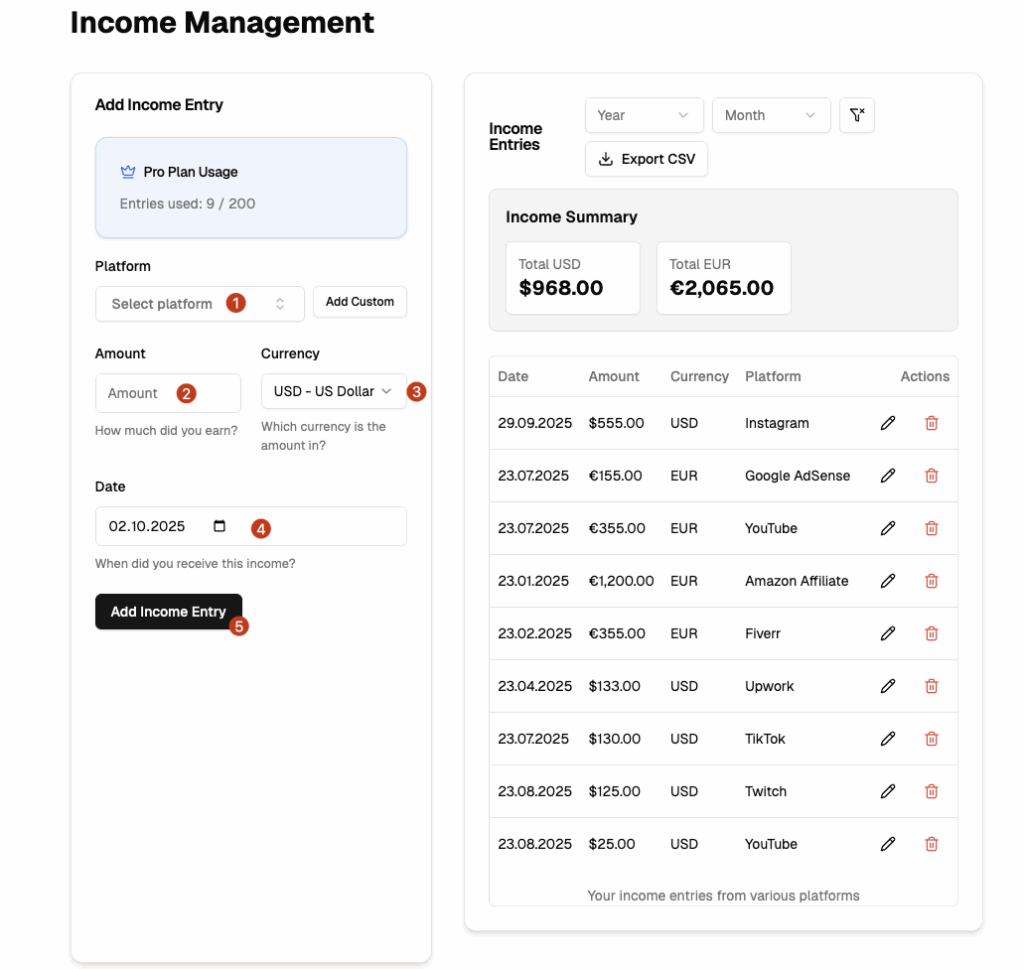The width and height of the screenshot is (1024, 969).
Task: Click the Add Custom button
Action: (x=359, y=302)
